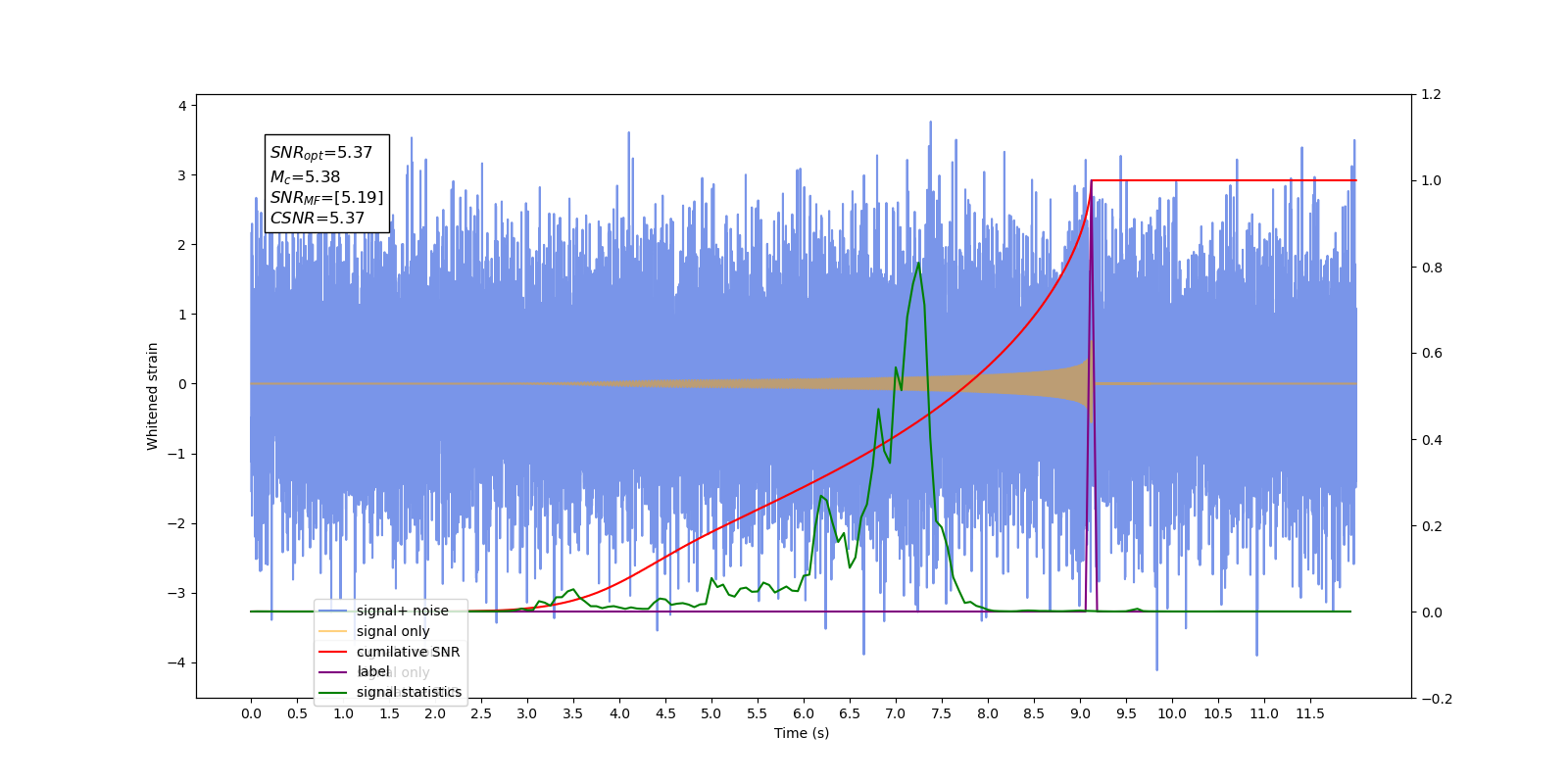
Task: Click the 'Whitened strain' y-axis label
Action: [x=153, y=396]
